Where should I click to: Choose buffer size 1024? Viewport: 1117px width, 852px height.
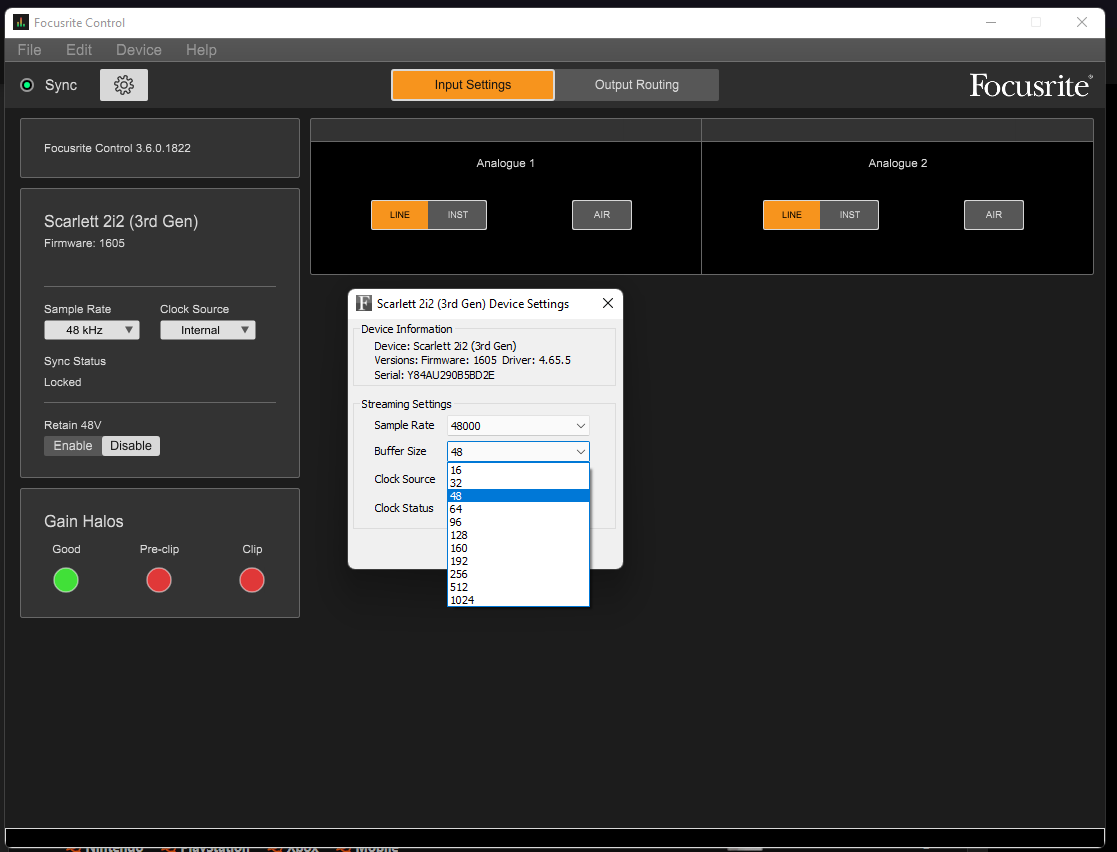(x=518, y=600)
